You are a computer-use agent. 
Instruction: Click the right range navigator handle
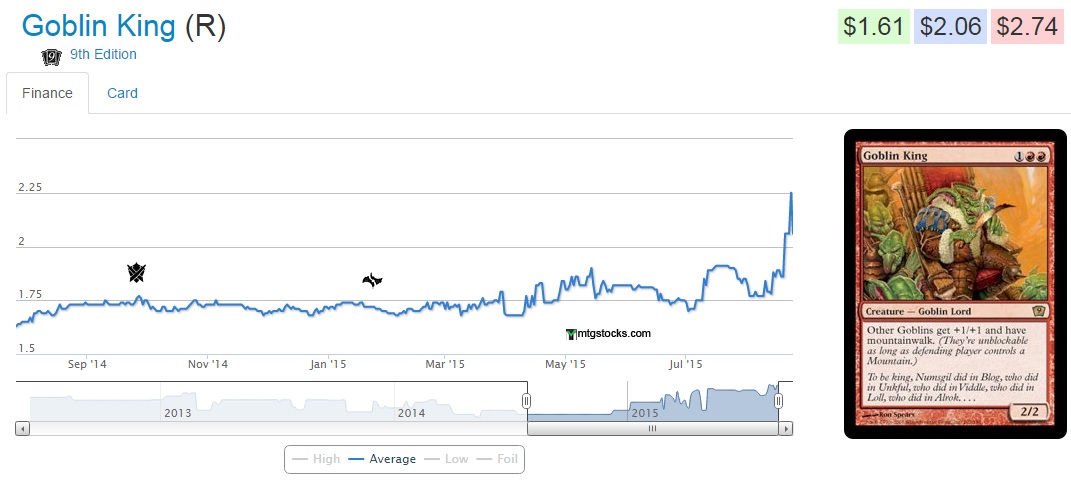778,401
